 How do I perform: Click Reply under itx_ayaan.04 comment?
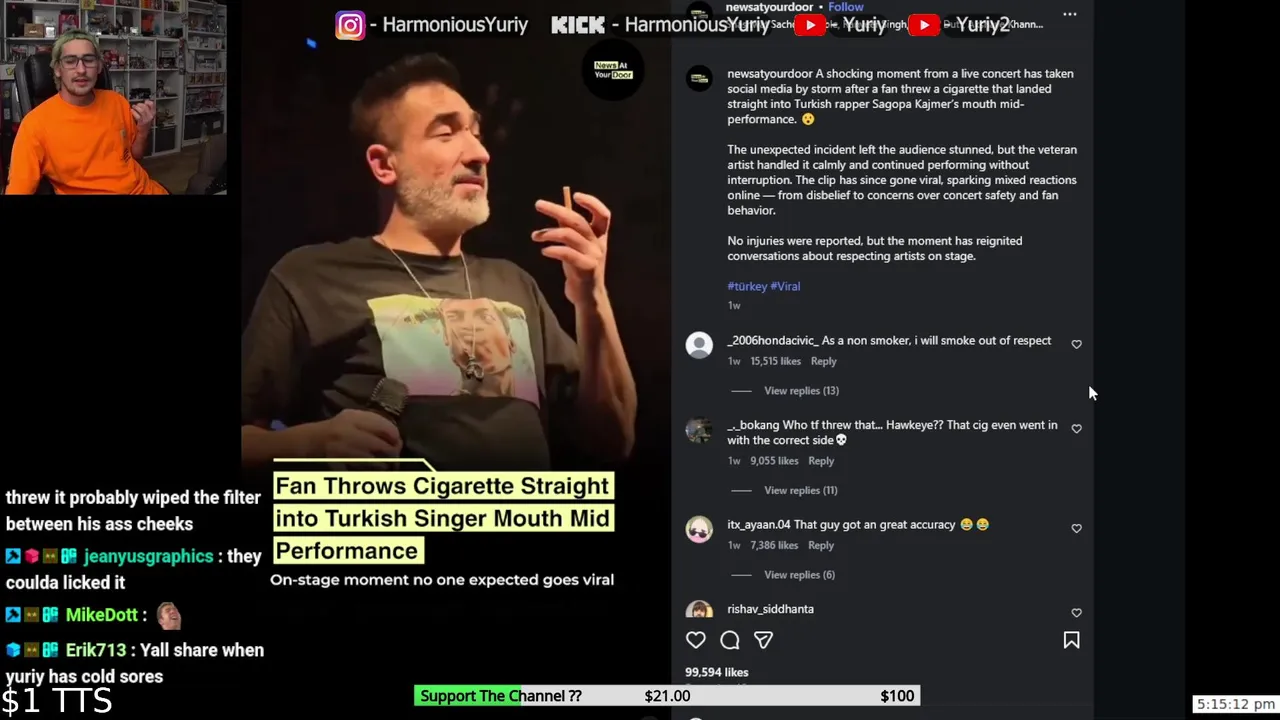(x=821, y=545)
